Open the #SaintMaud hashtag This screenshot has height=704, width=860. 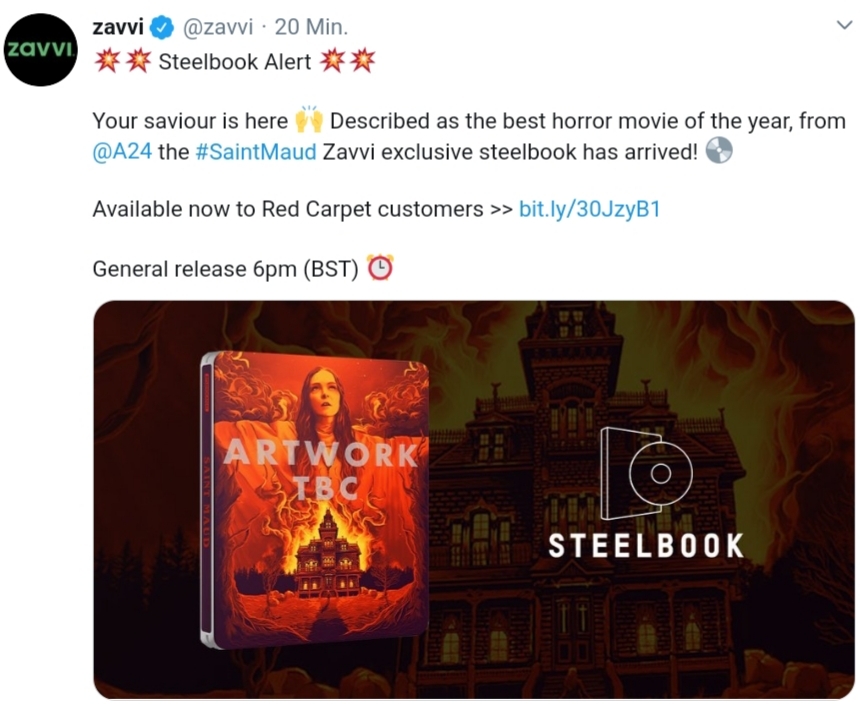pos(256,152)
